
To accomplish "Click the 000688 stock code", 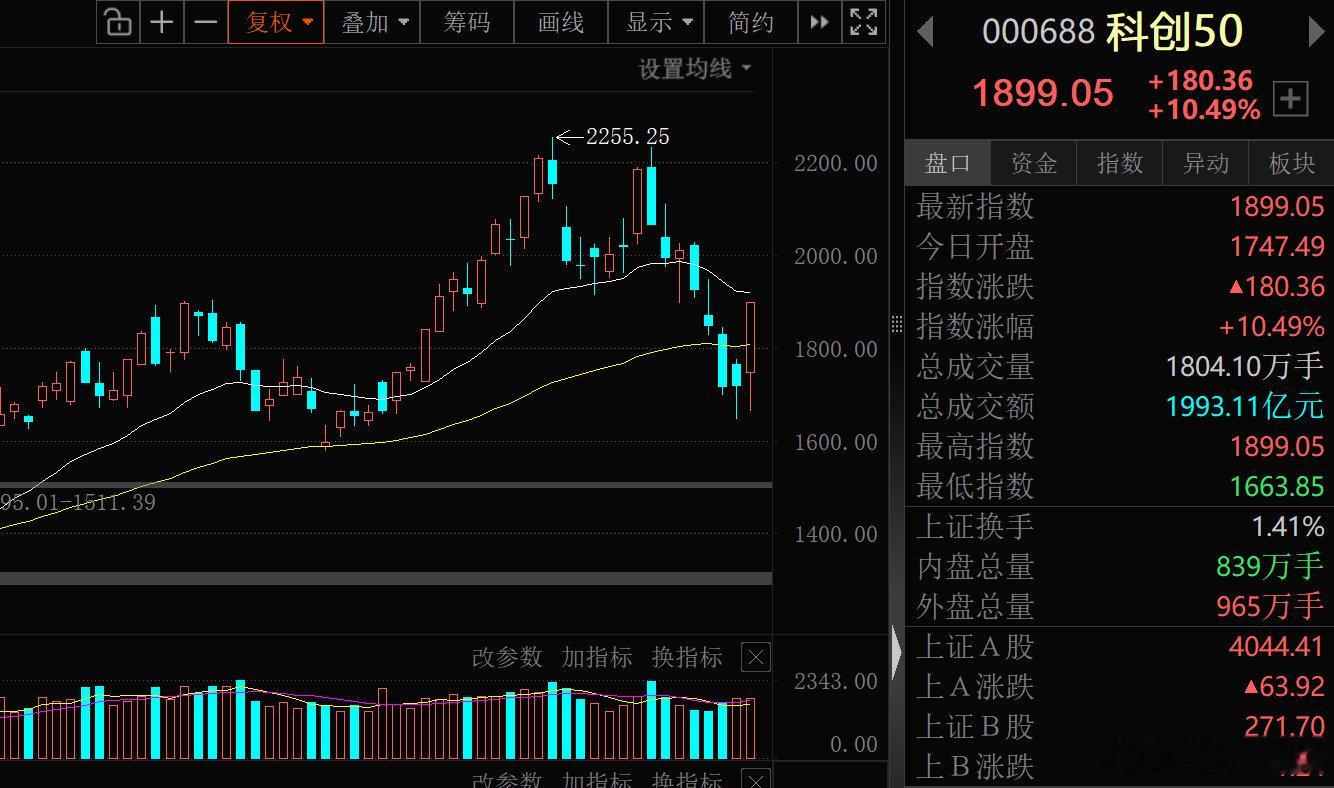I will click(1038, 33).
